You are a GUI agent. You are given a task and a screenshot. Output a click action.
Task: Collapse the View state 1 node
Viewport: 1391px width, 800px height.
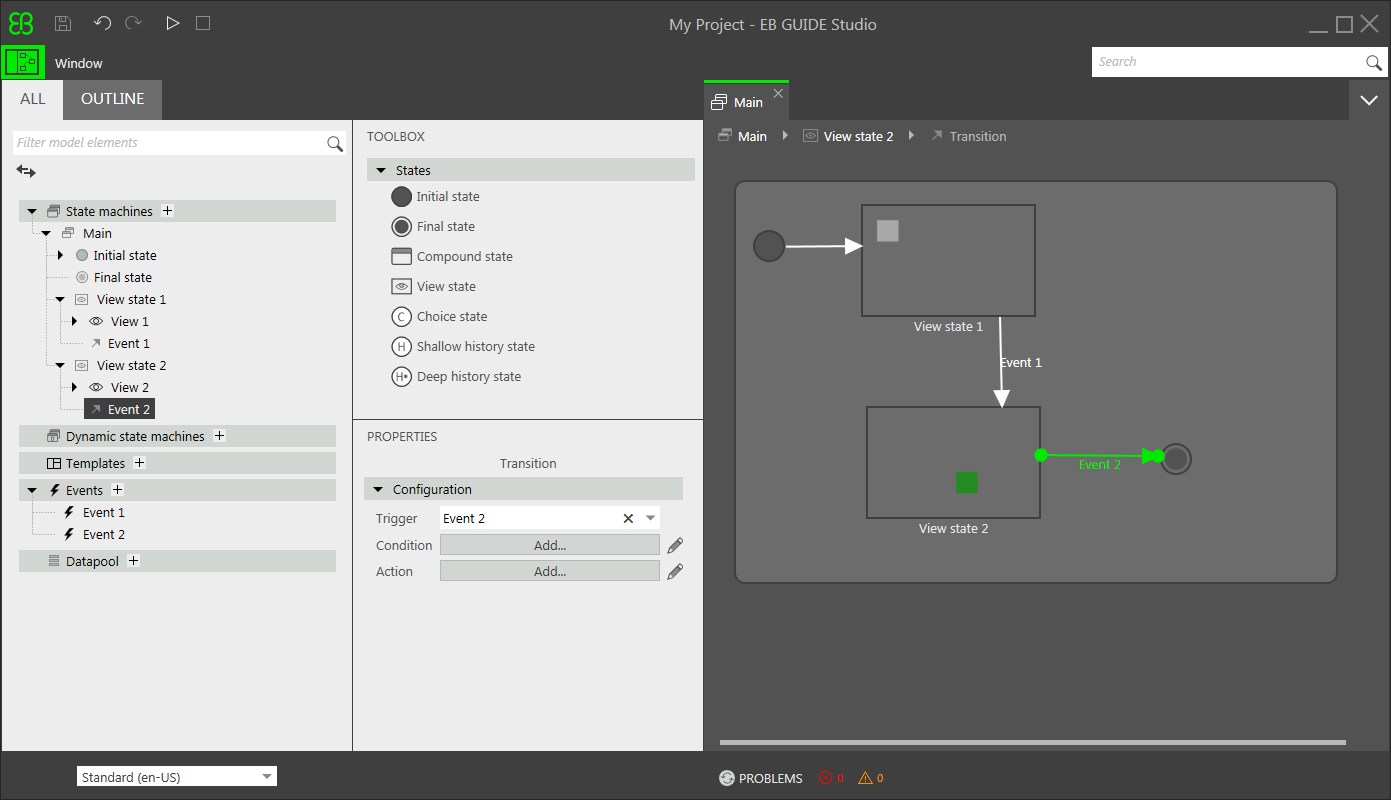[60, 299]
